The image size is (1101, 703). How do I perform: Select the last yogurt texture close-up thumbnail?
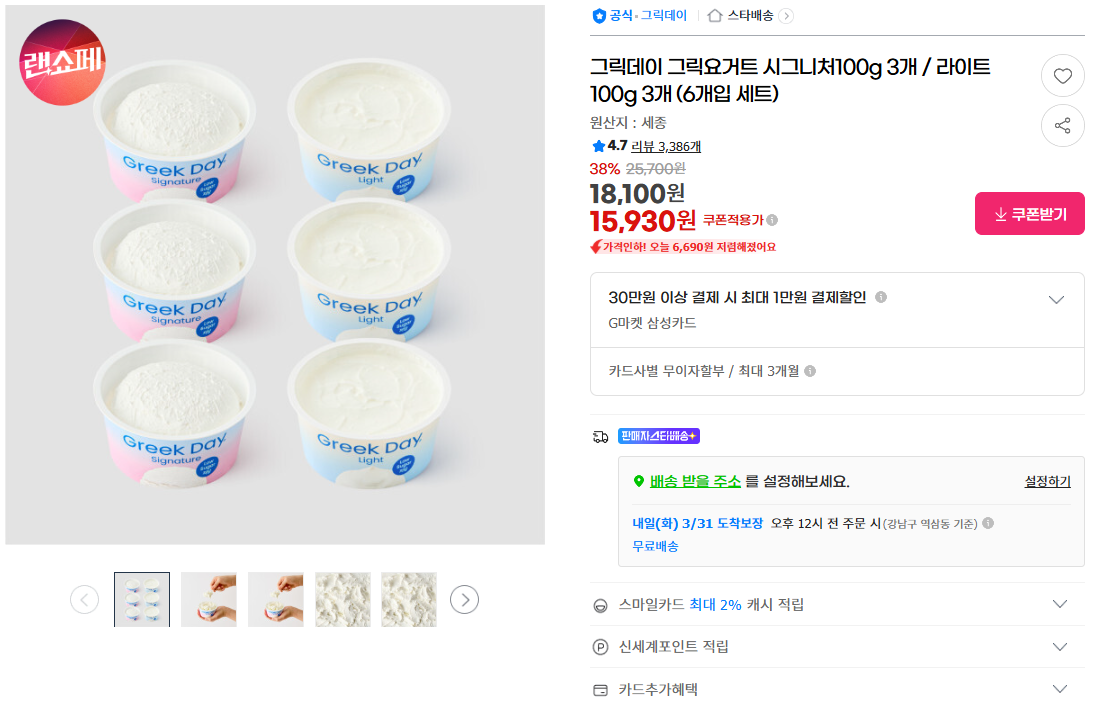[x=409, y=599]
